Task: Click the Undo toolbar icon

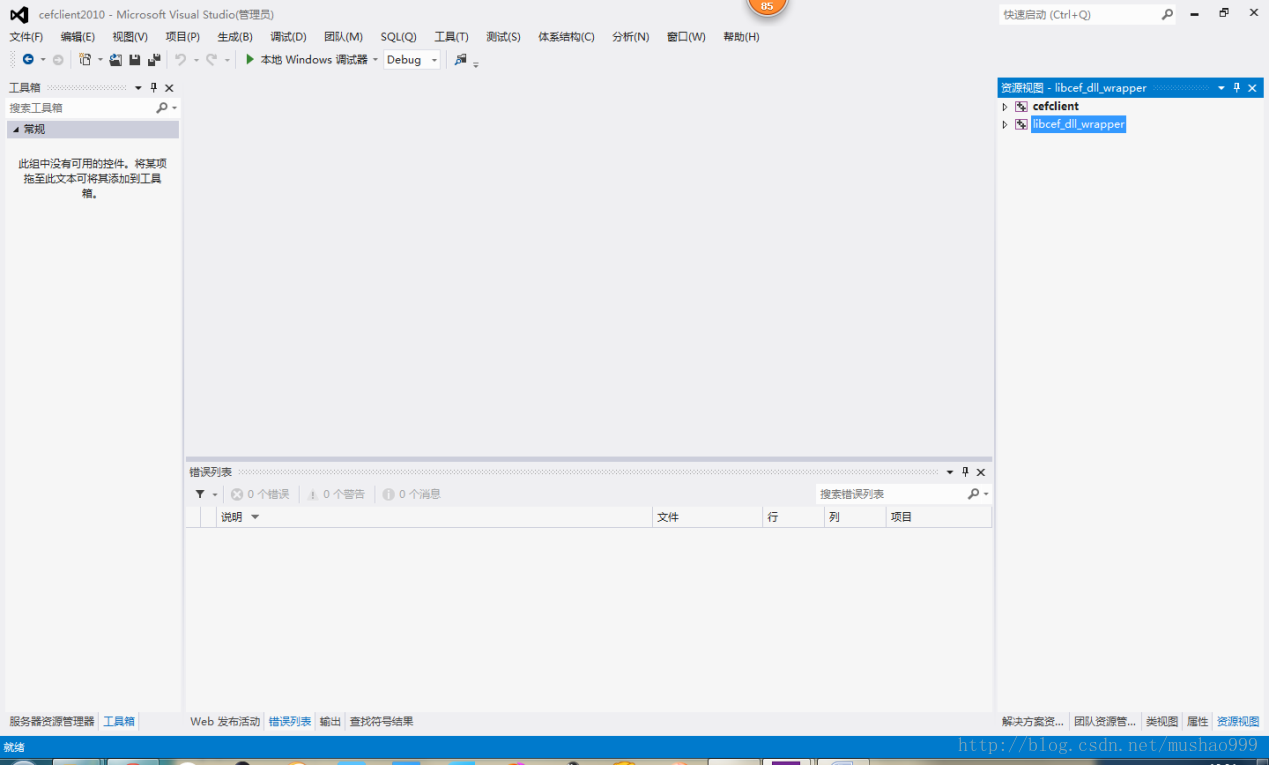Action: (180, 60)
